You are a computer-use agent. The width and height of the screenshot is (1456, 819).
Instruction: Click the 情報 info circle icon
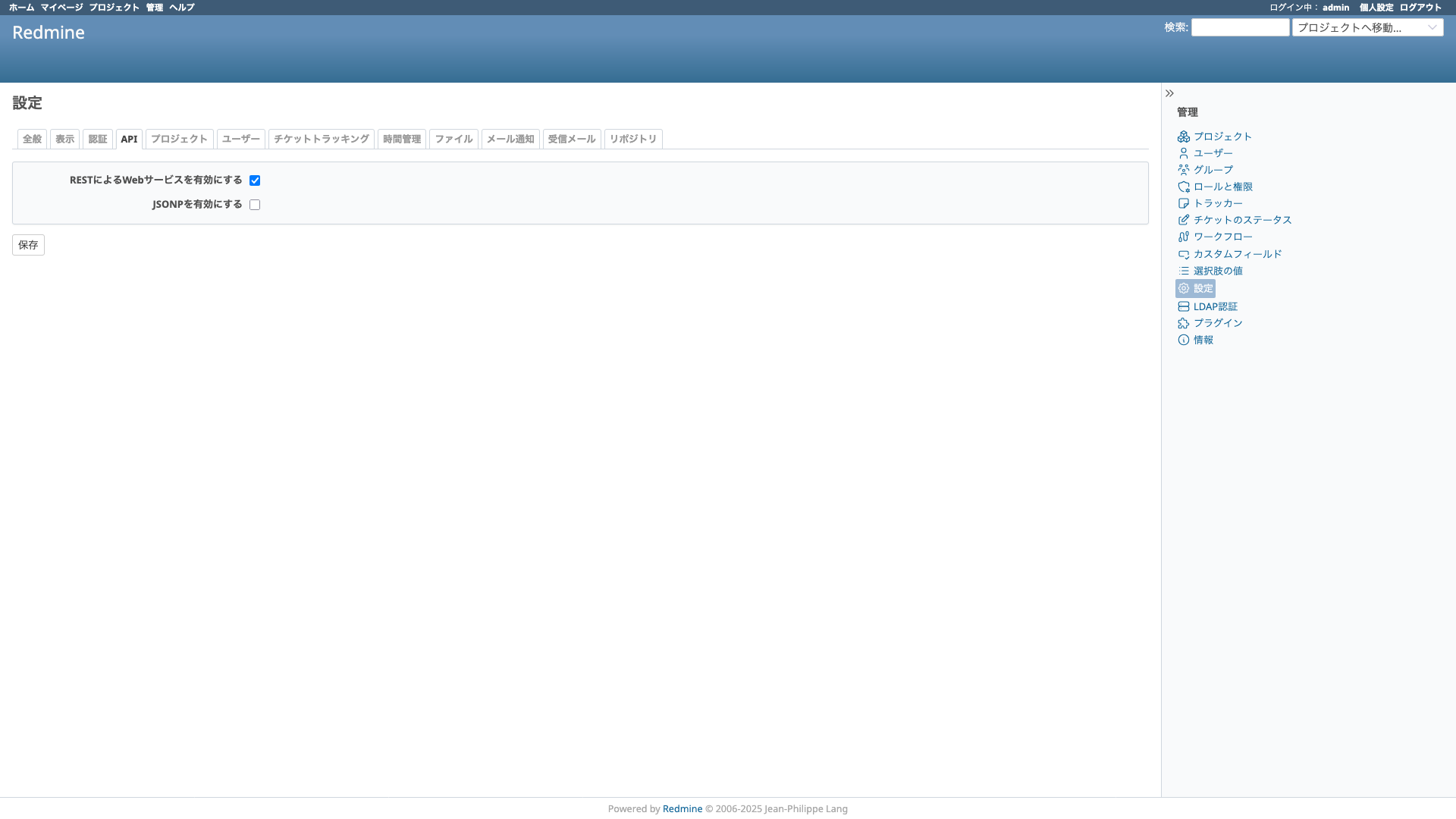click(x=1183, y=340)
